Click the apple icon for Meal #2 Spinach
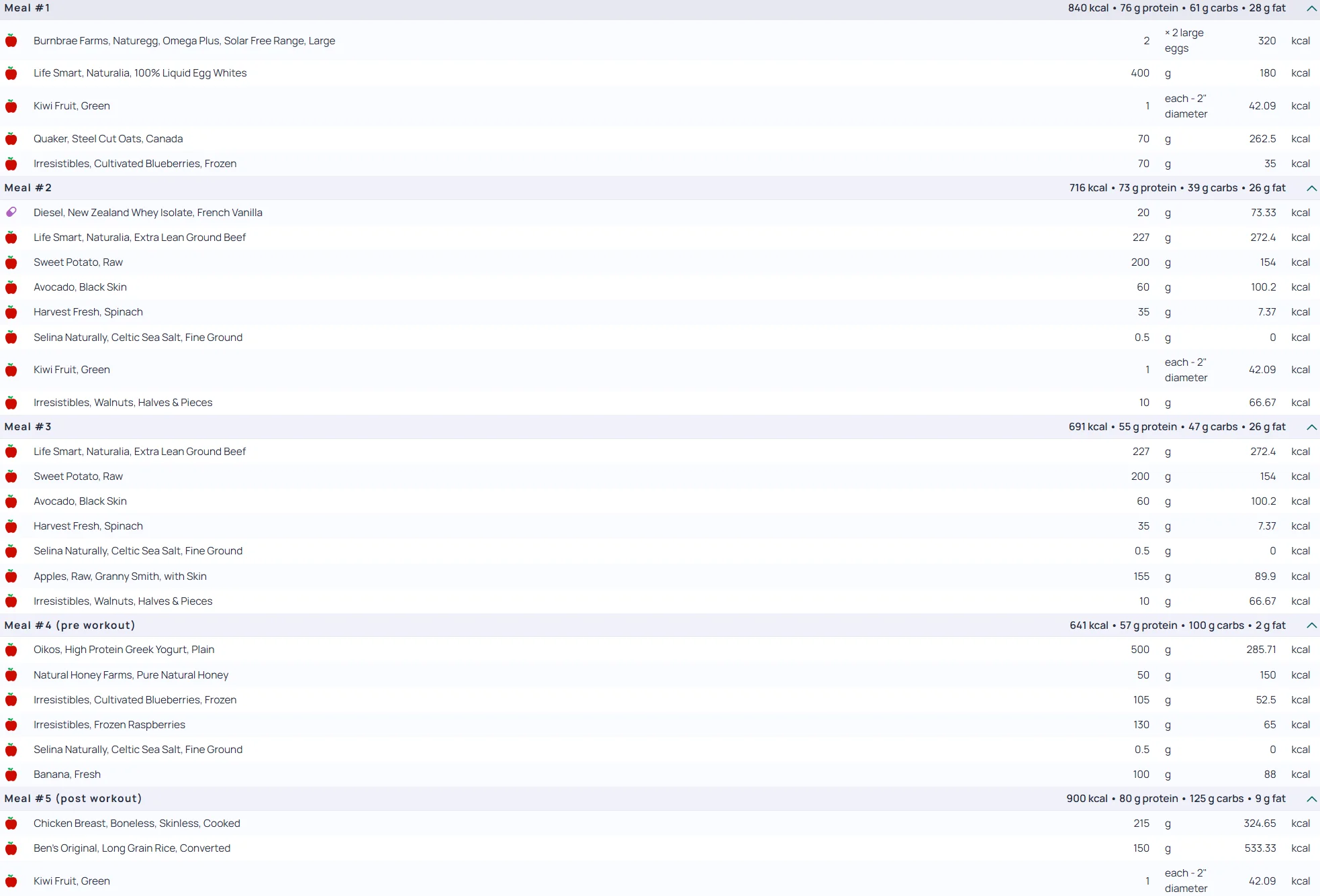This screenshot has height=896, width=1320. (11, 312)
